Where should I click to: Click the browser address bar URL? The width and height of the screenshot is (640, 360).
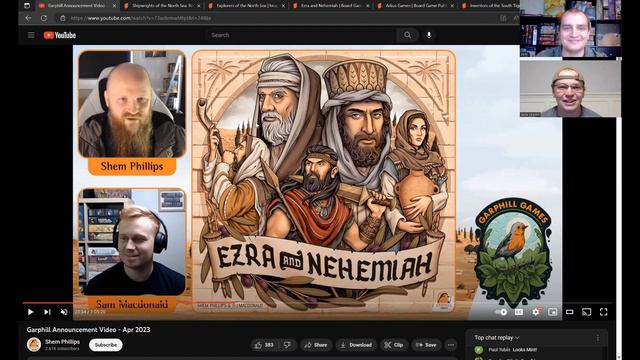pos(141,18)
